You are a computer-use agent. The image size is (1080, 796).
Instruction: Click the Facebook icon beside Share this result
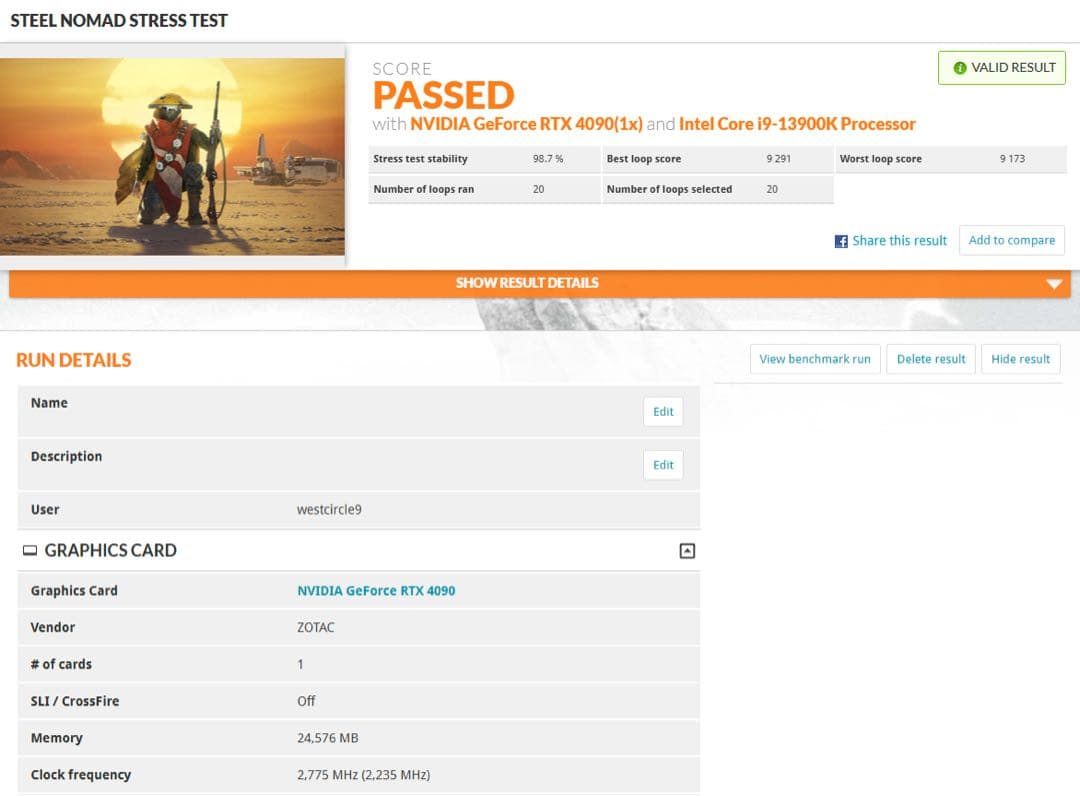click(x=841, y=241)
